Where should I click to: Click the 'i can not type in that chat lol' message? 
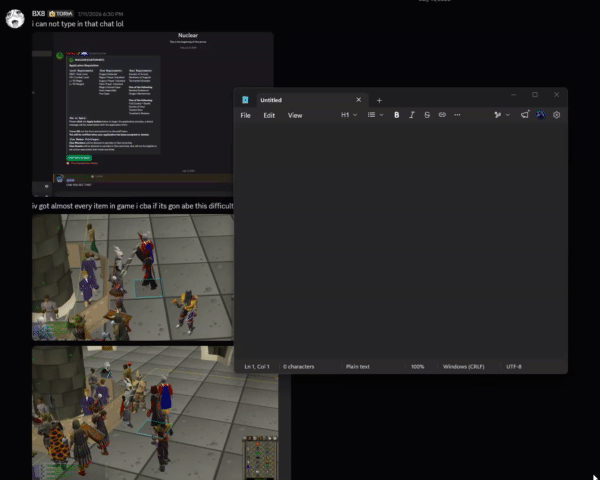(x=78, y=24)
